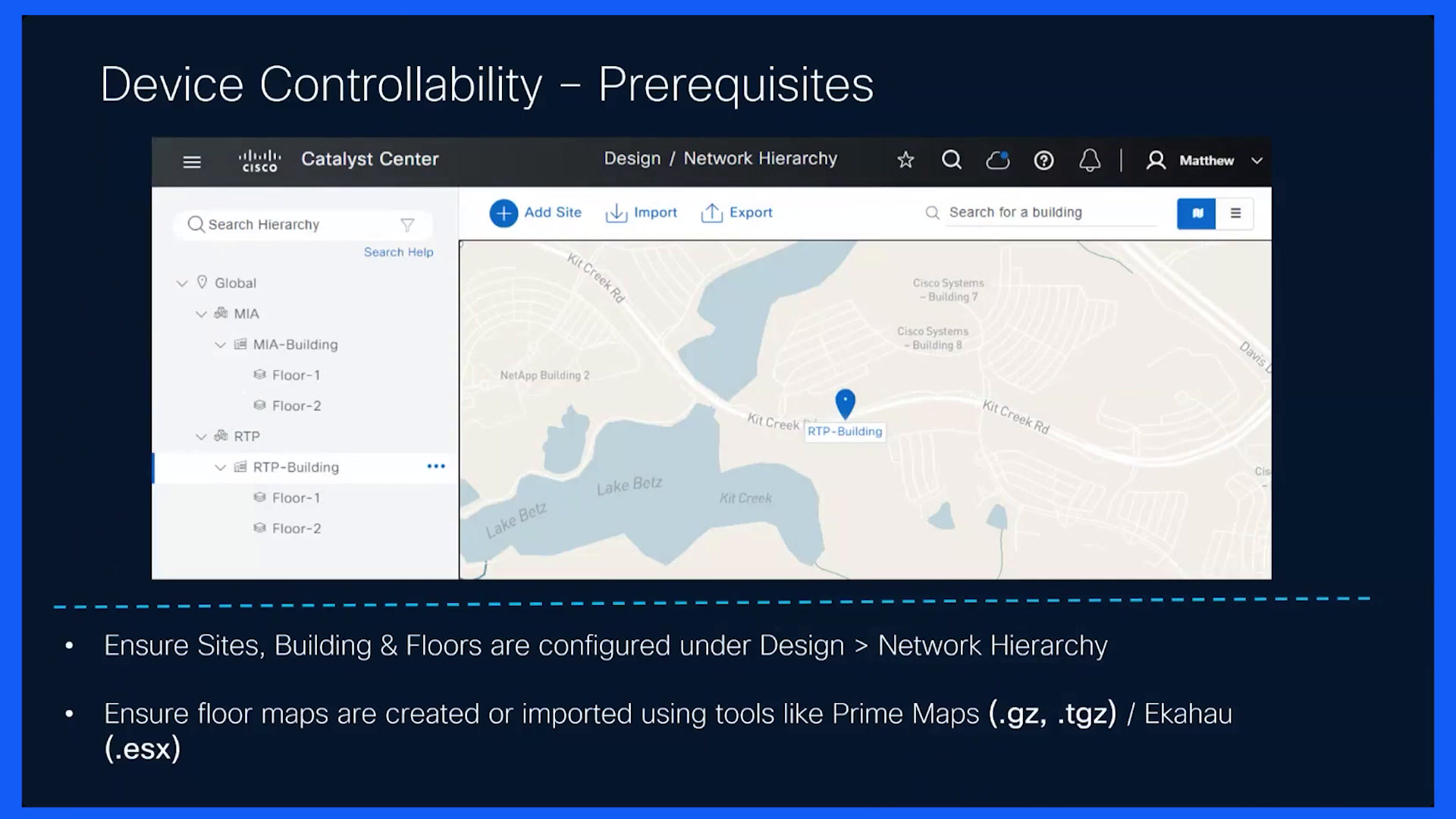Click the MIA-Building building icon
The image size is (1456, 819).
[x=240, y=344]
